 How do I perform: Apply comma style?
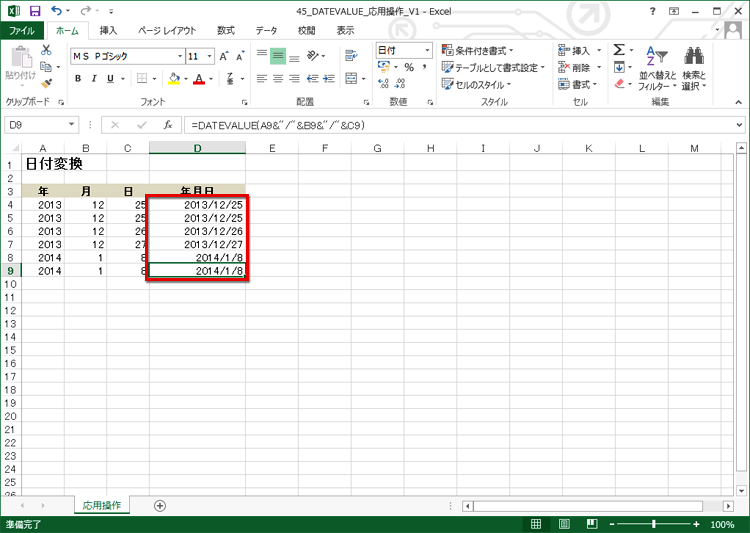(424, 67)
